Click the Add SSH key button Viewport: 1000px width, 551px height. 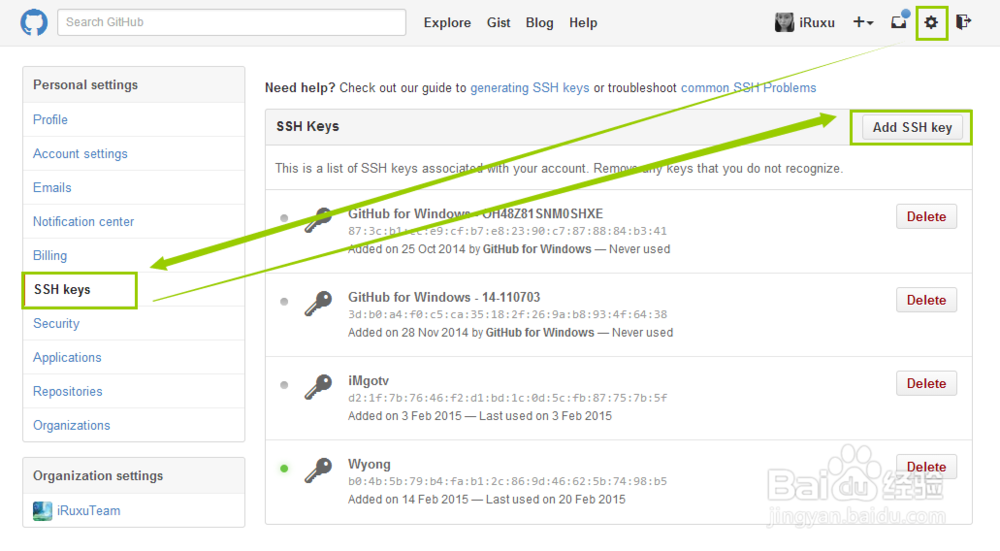tap(912, 128)
